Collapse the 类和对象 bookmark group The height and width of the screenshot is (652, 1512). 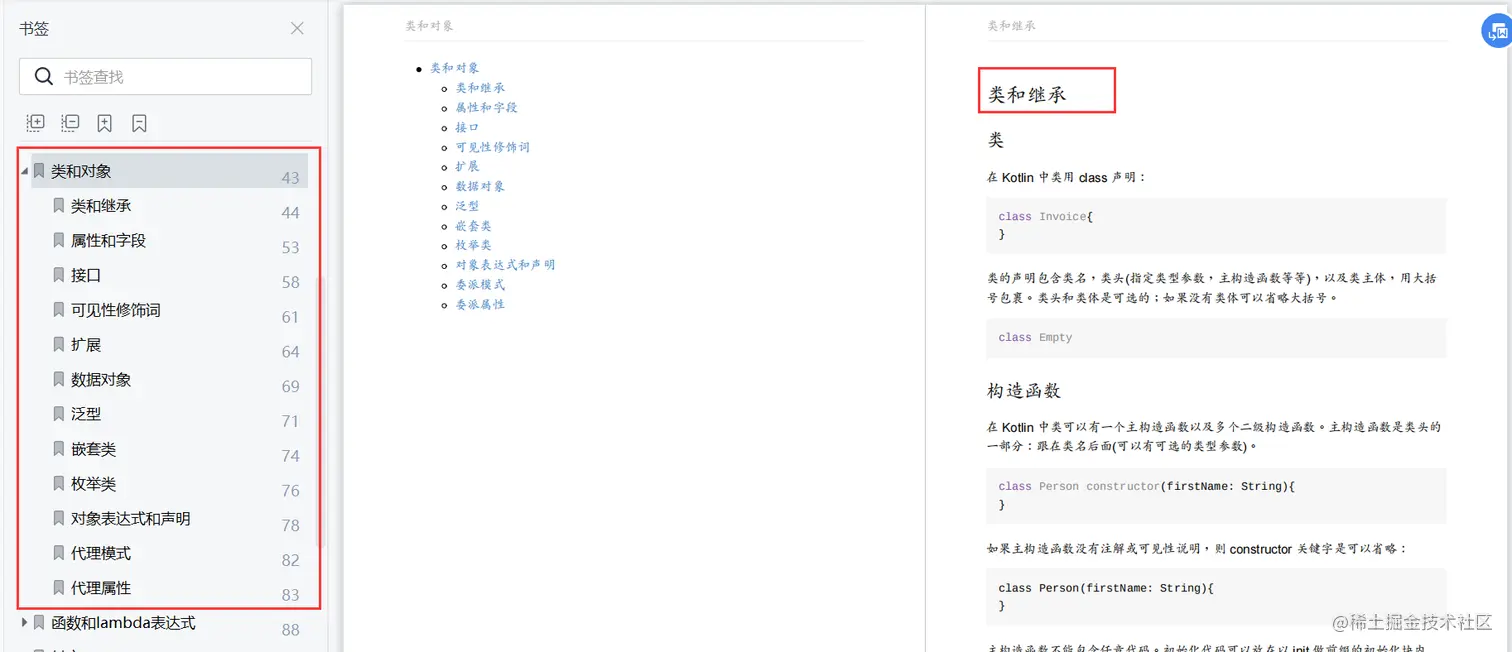point(23,170)
